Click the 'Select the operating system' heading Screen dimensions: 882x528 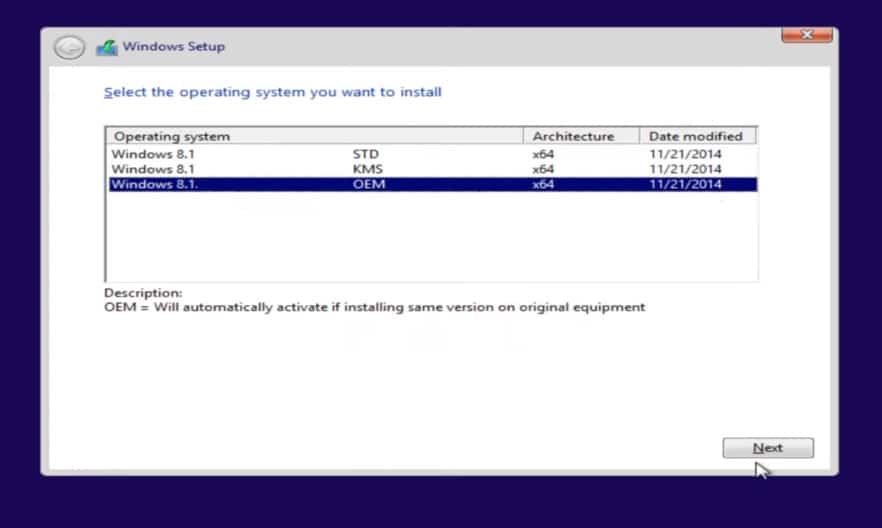point(273,92)
